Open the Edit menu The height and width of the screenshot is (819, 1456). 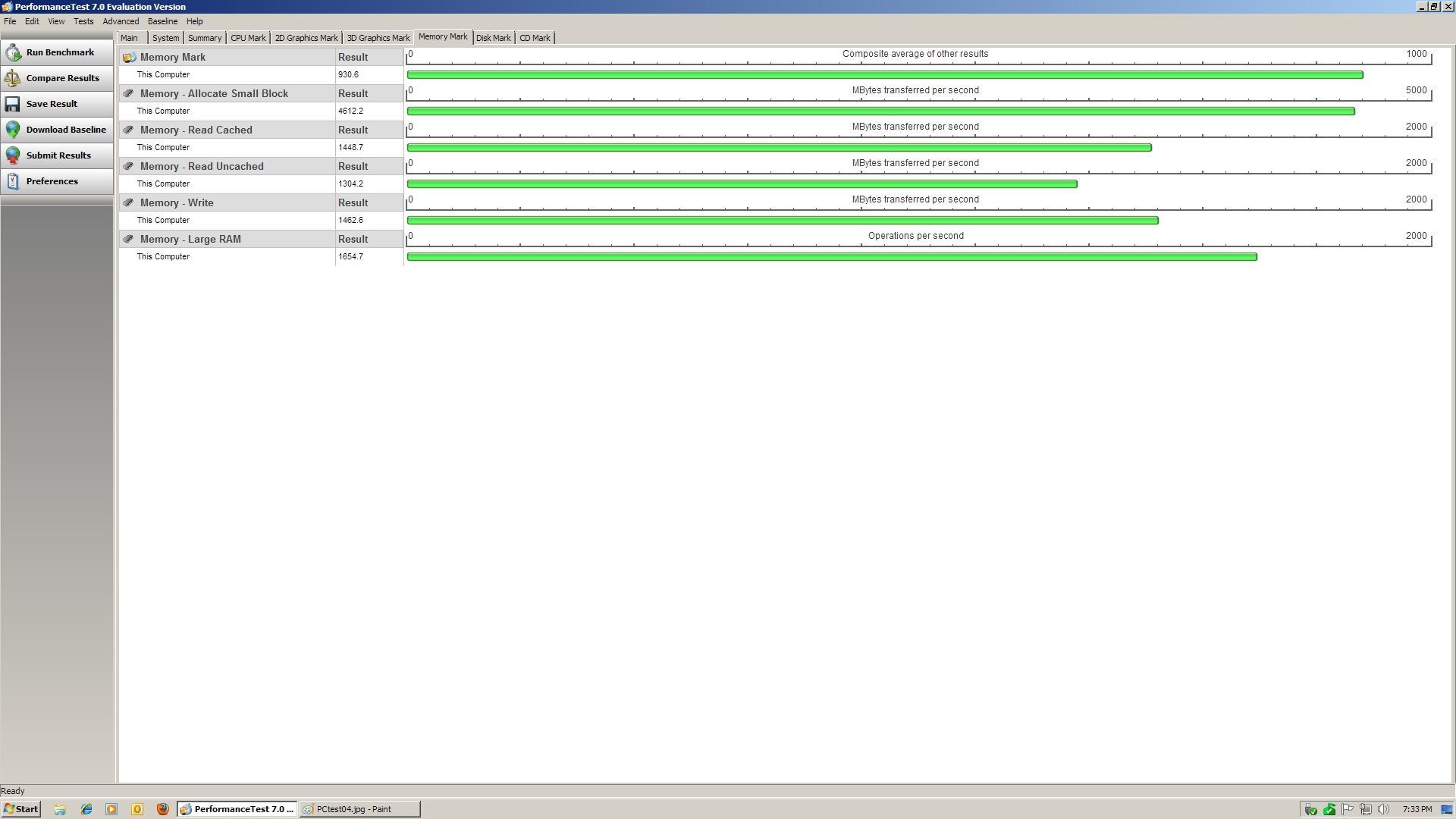[32, 21]
